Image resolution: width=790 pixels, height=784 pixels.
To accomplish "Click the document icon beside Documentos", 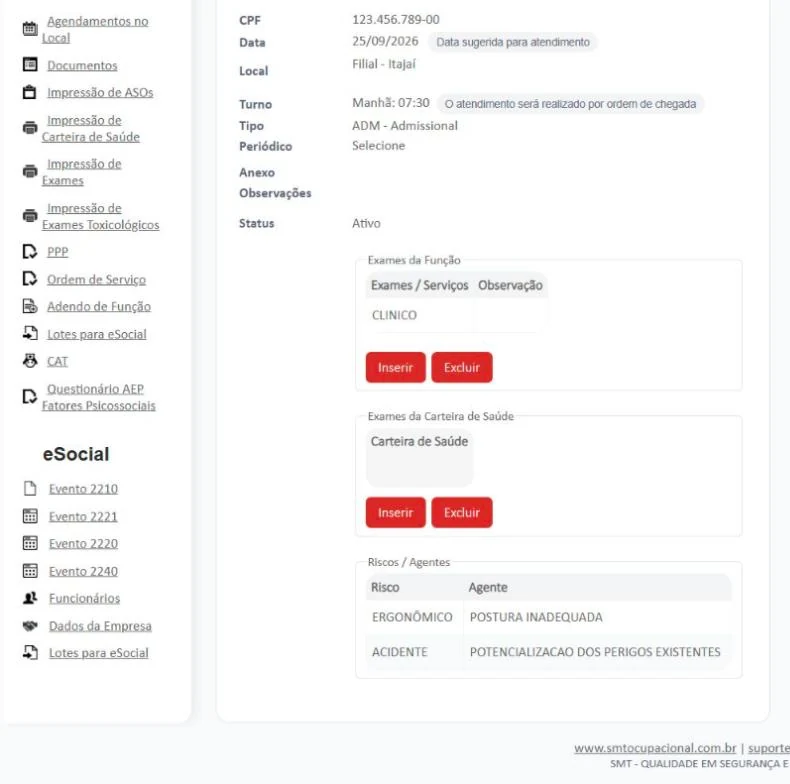I will coord(30,64).
